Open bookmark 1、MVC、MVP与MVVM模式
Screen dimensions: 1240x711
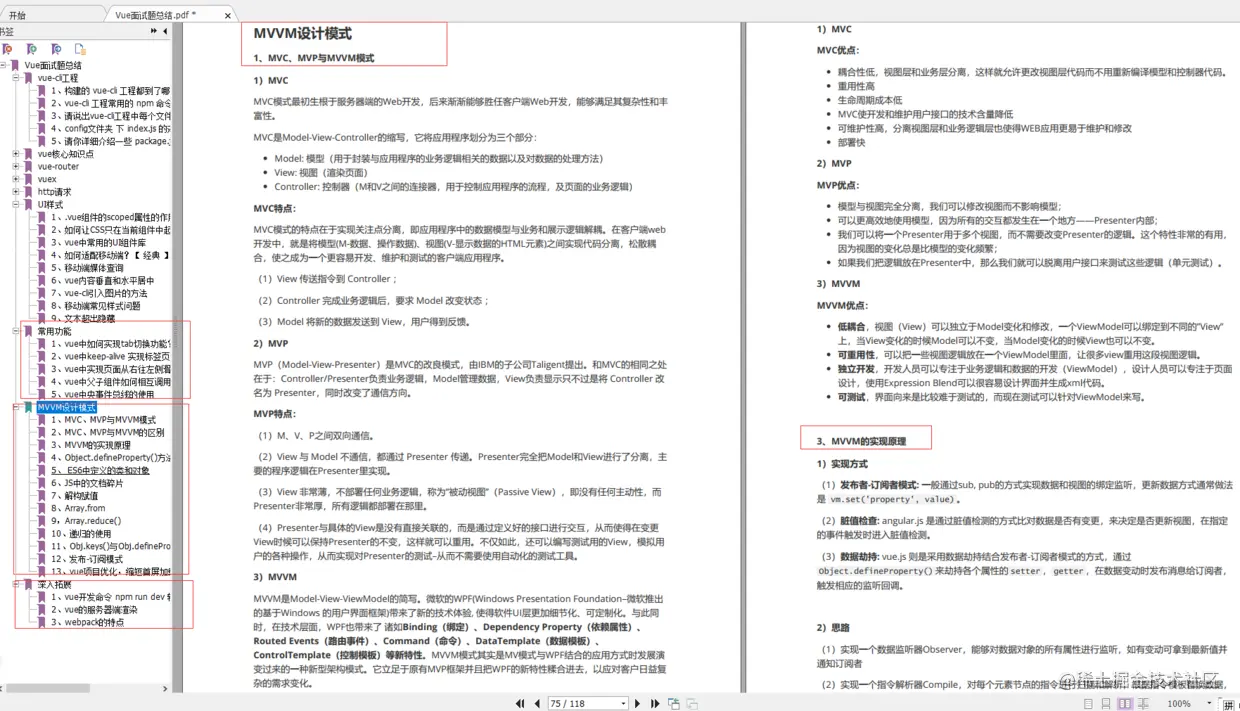pyautogui.click(x=103, y=420)
